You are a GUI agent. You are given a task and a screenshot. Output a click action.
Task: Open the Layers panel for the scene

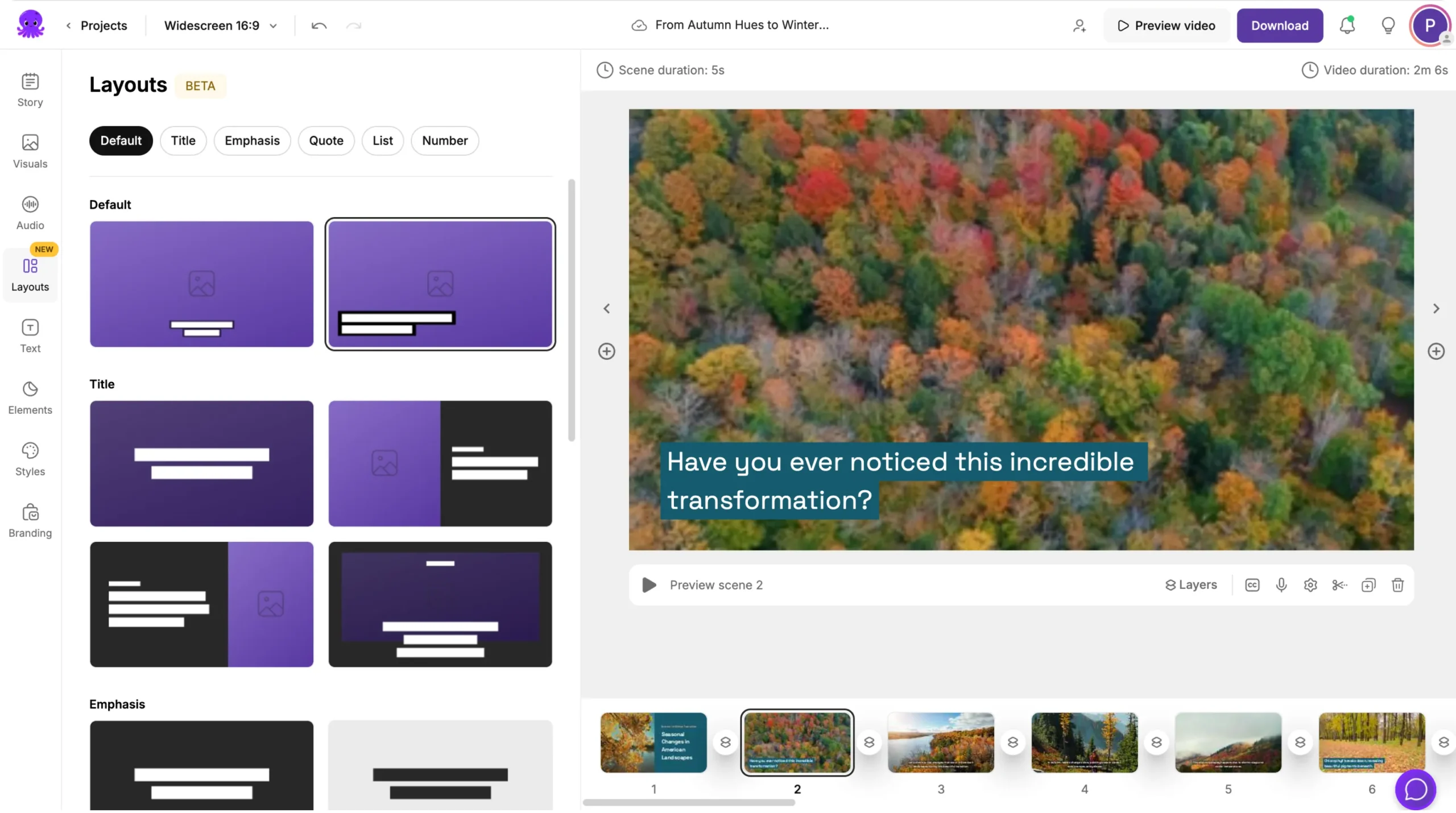tap(1191, 585)
